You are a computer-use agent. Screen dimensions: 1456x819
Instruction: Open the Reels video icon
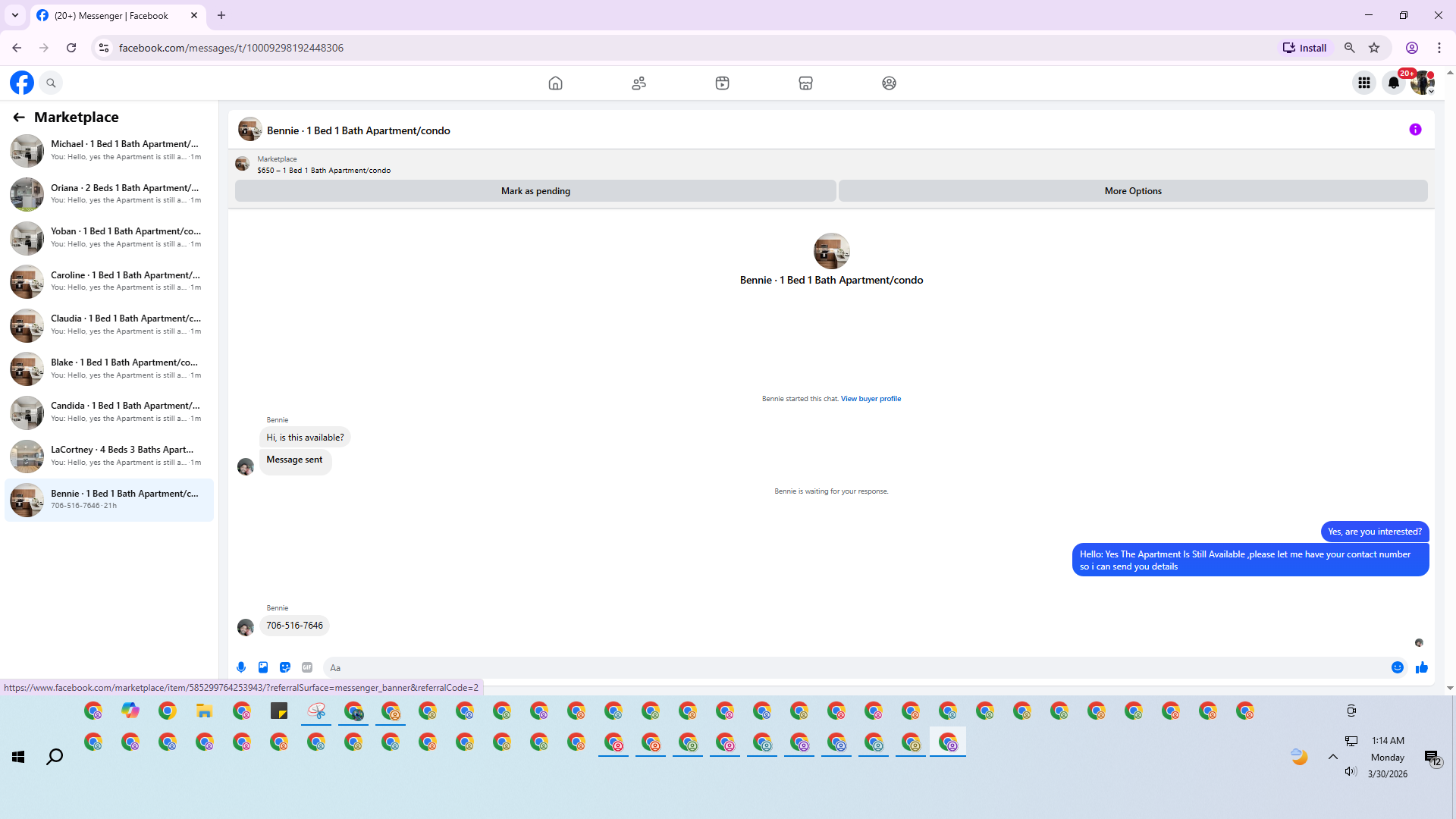pos(722,83)
